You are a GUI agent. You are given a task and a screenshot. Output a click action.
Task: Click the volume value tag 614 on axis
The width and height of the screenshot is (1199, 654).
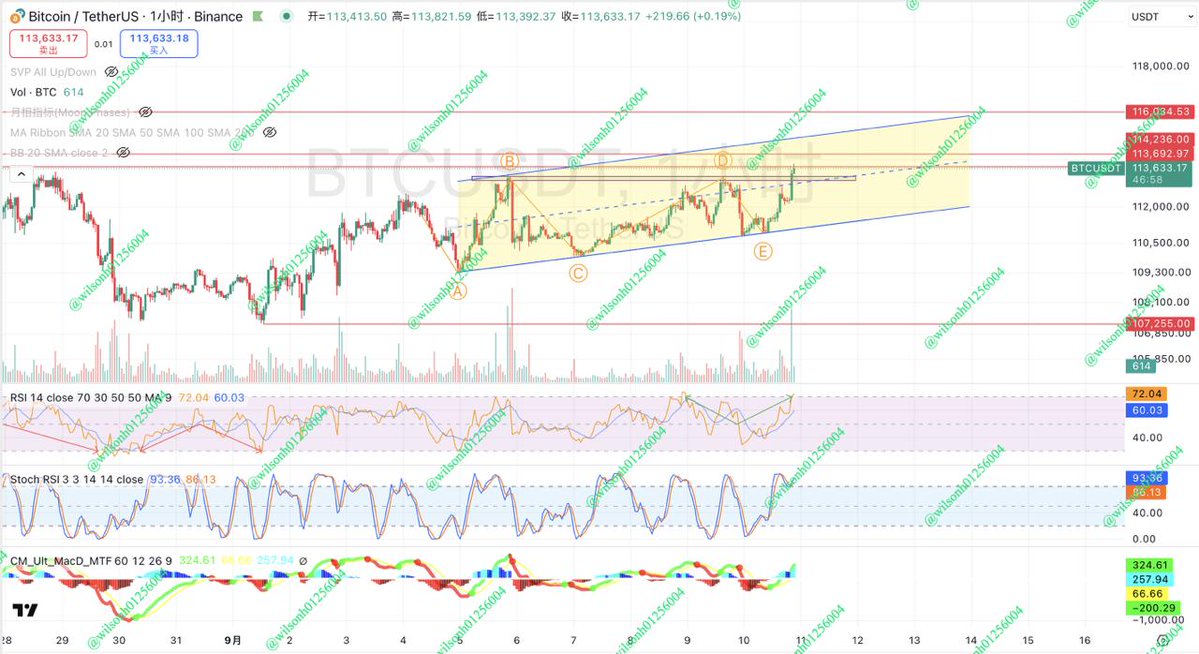pyautogui.click(x=1141, y=366)
